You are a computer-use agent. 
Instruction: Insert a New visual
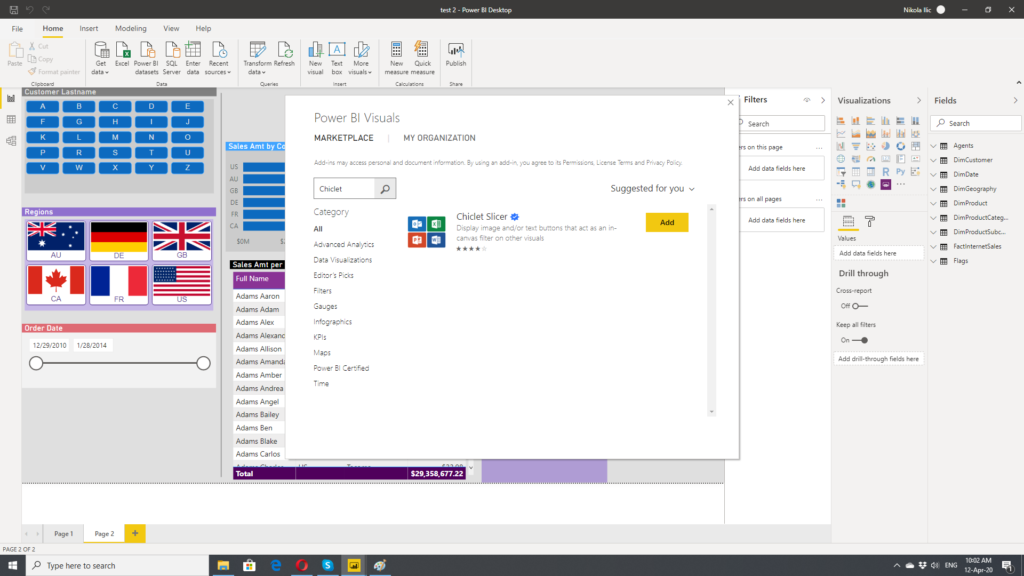pos(315,58)
